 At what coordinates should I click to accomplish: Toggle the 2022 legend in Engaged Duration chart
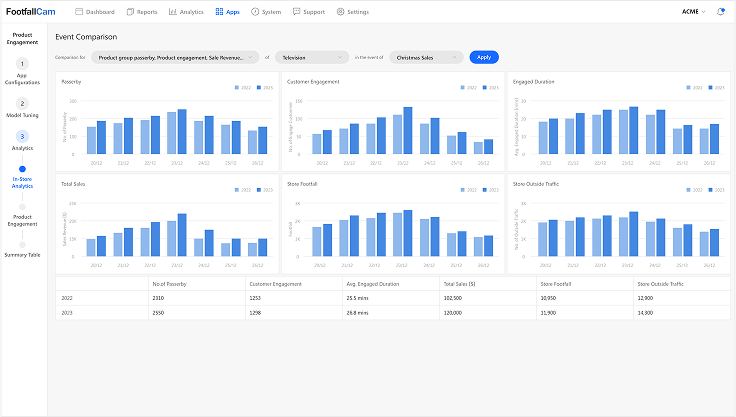click(x=695, y=88)
